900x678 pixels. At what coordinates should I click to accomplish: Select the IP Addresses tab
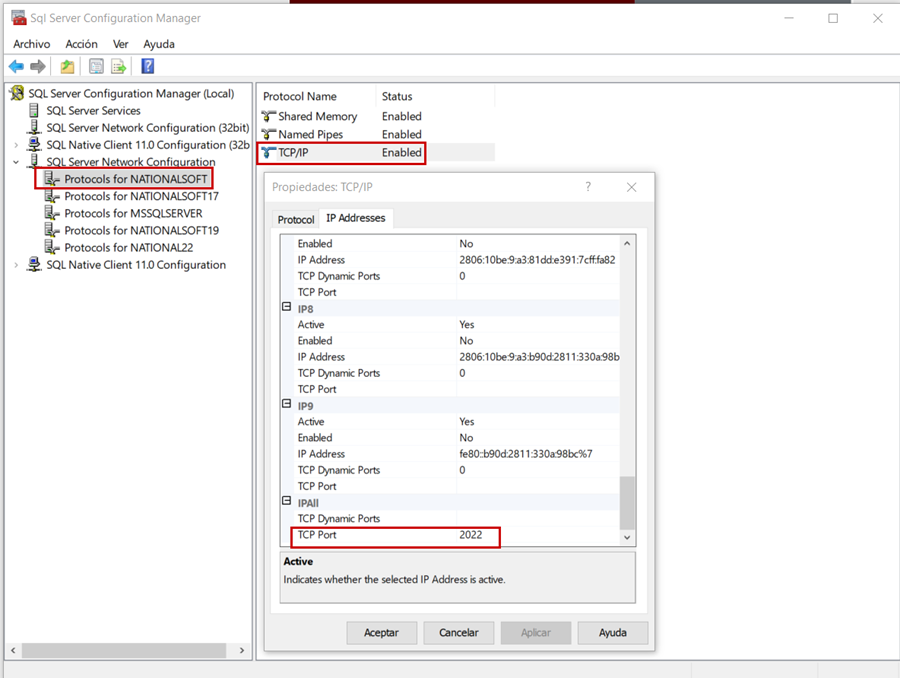click(x=356, y=218)
